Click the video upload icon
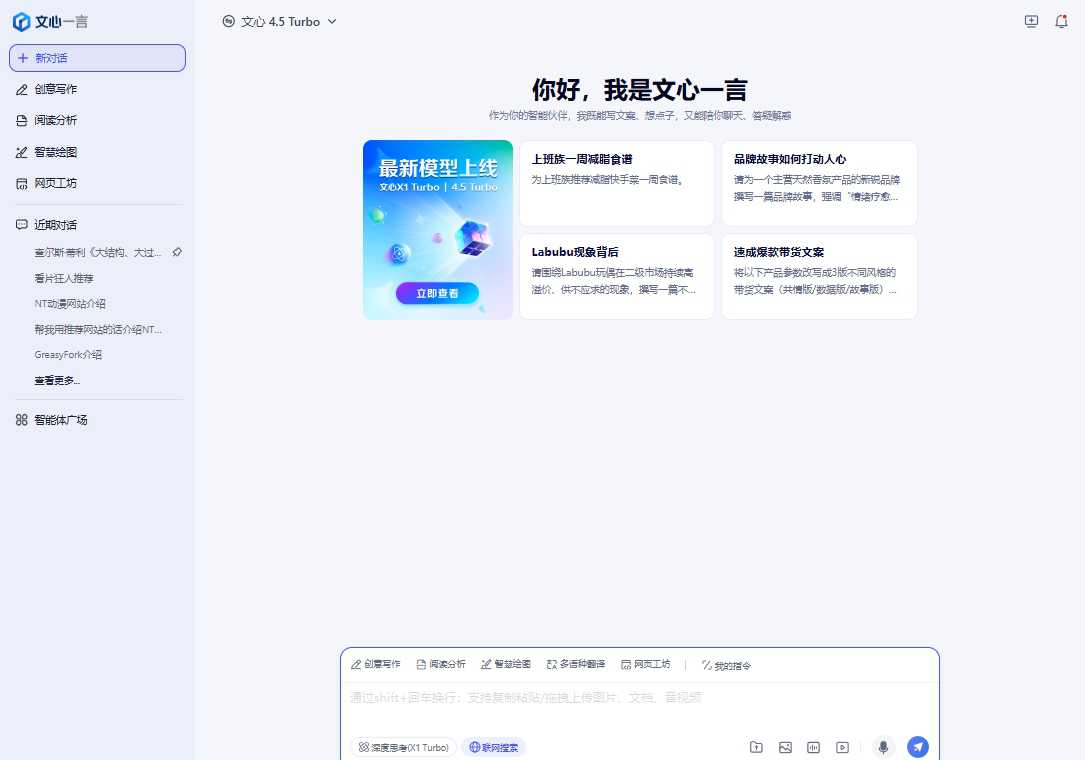The height and width of the screenshot is (760, 1085). point(842,747)
